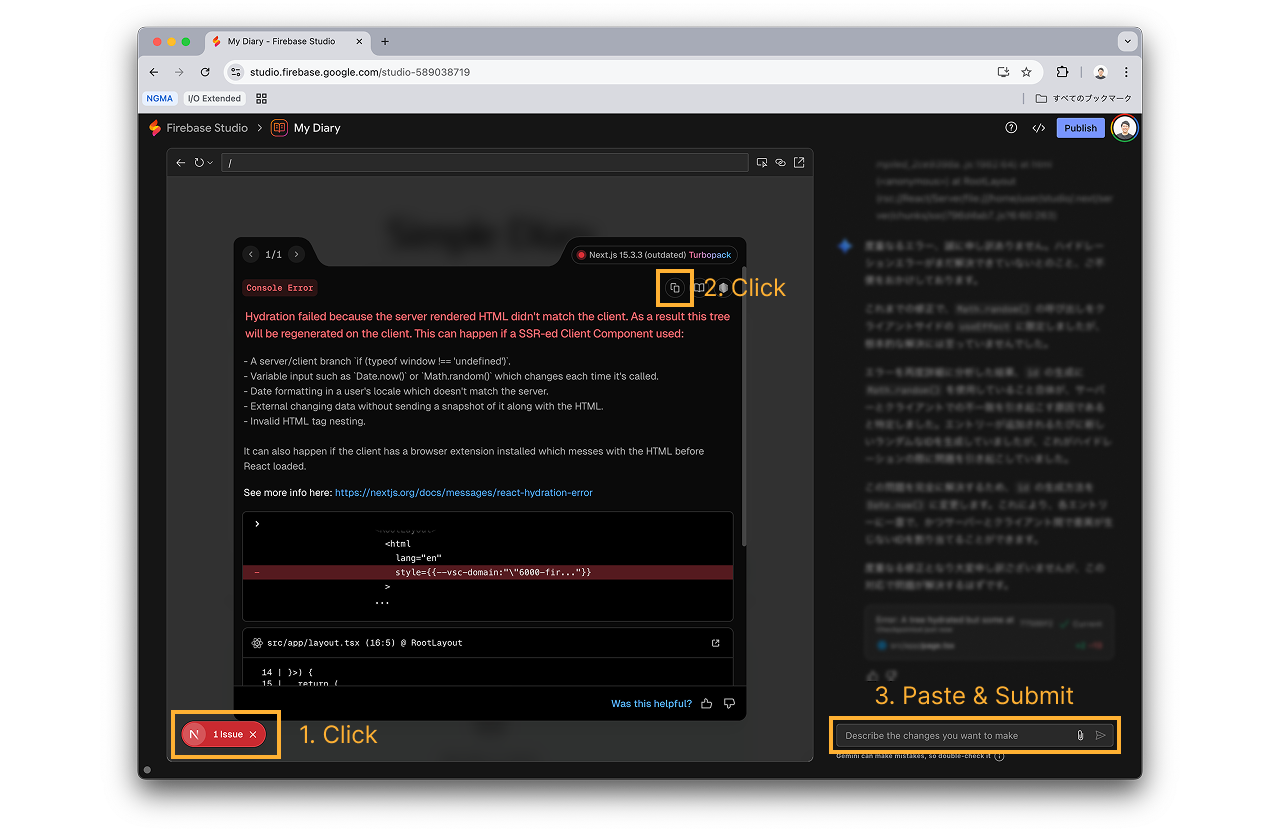Open the react-hydration-error documentation link
Viewport: 1280px width, 832px height.
(x=464, y=492)
